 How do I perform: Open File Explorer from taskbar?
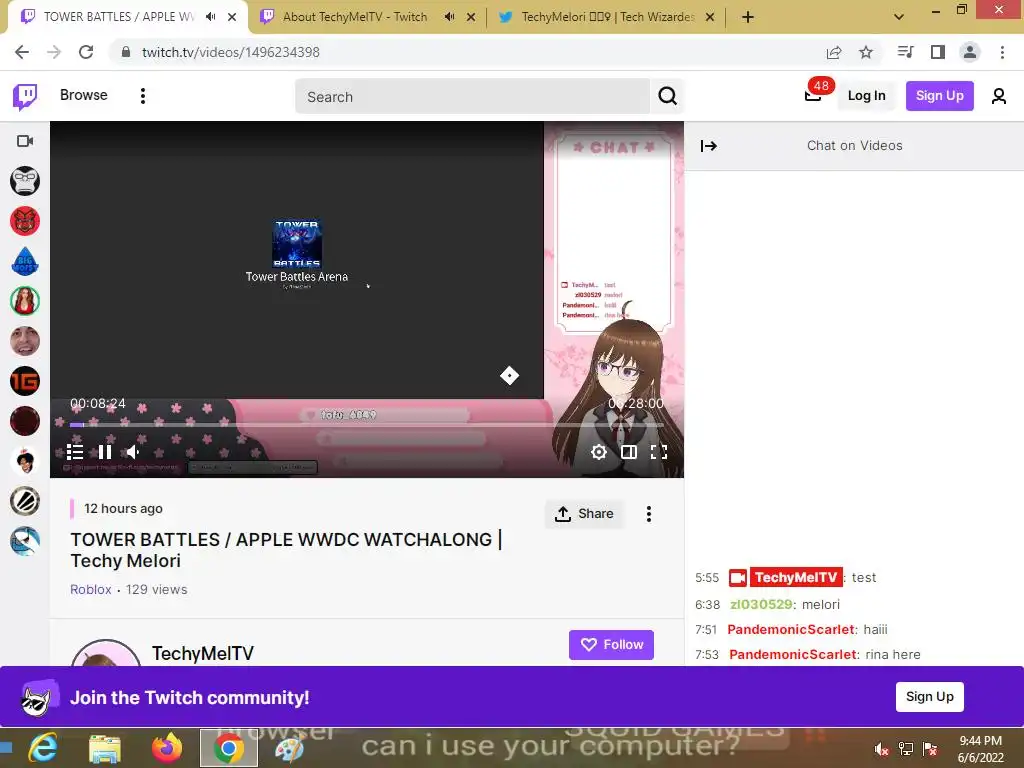104,748
